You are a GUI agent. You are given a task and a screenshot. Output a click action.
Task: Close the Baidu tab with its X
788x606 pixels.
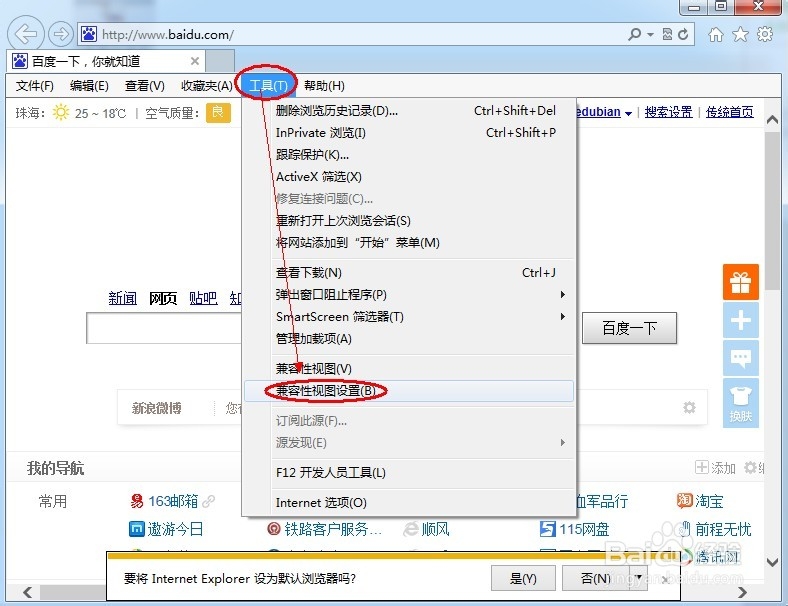(195, 61)
